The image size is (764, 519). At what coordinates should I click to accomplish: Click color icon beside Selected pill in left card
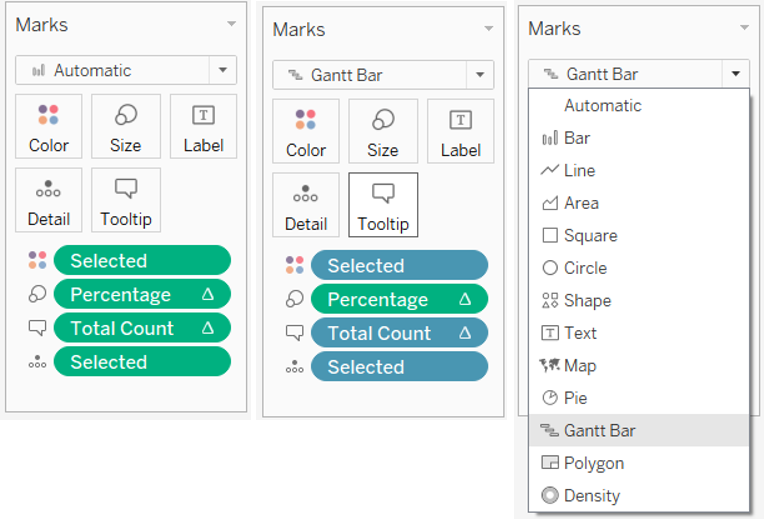pos(38,260)
